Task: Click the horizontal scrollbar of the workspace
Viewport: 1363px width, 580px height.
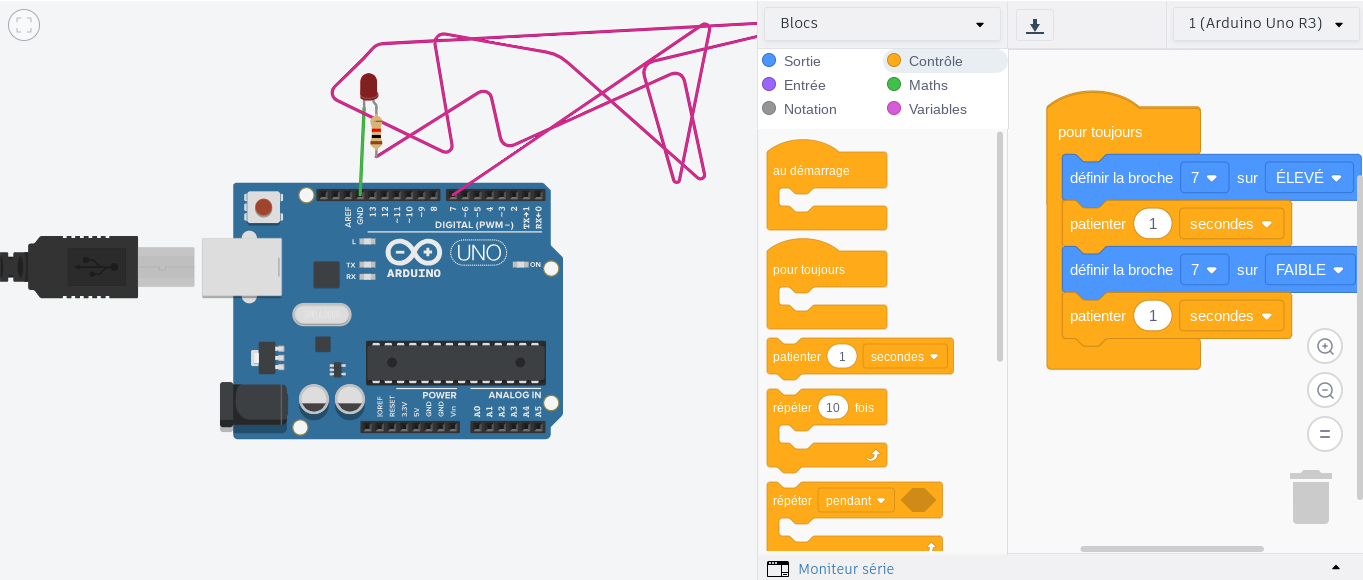Action: [1171, 548]
